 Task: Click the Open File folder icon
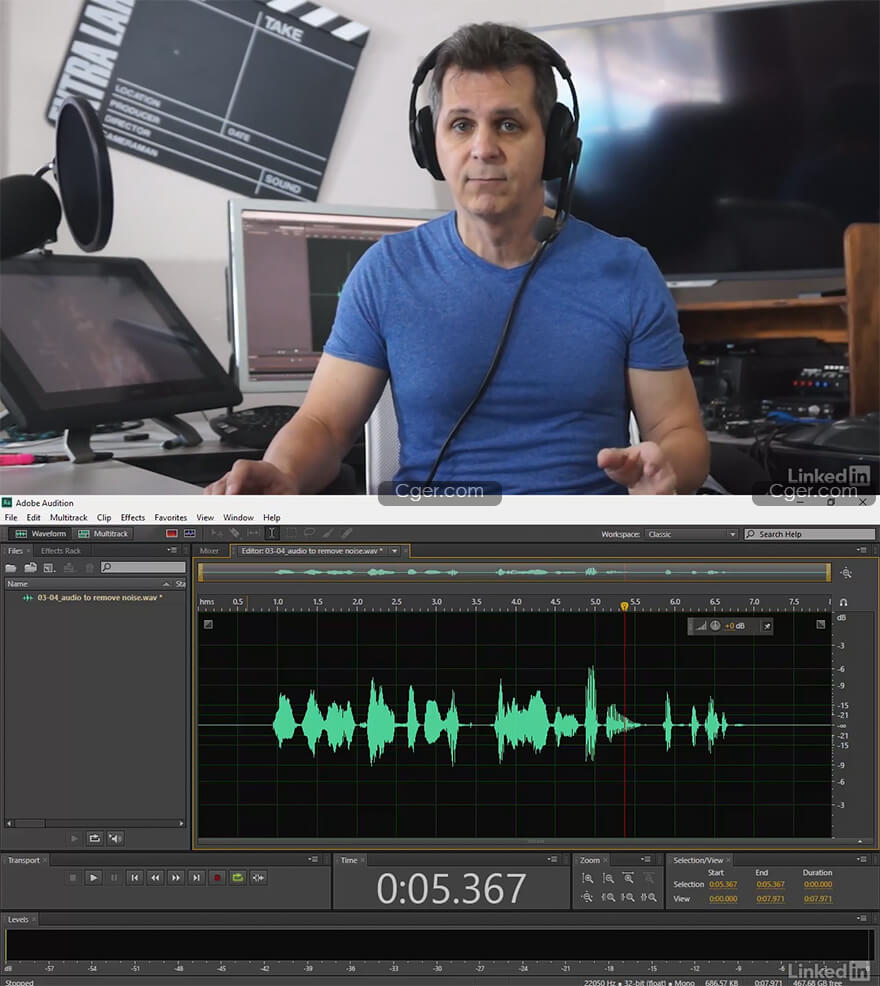[x=11, y=567]
